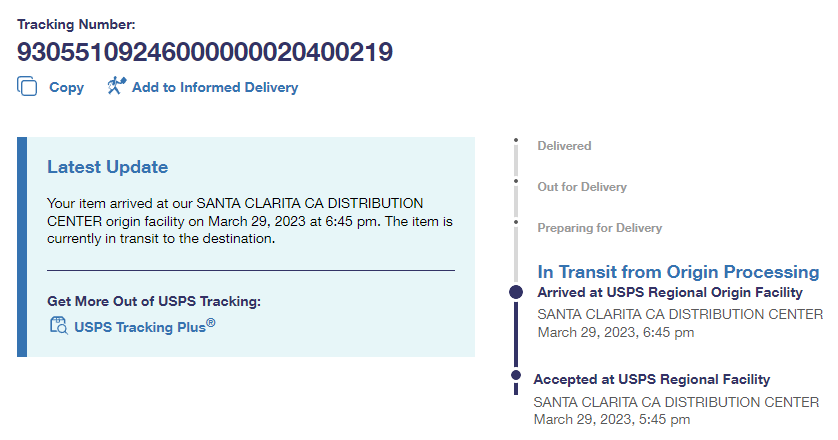
Task: Click the Informed Delivery running-mail icon
Action: pos(116,86)
